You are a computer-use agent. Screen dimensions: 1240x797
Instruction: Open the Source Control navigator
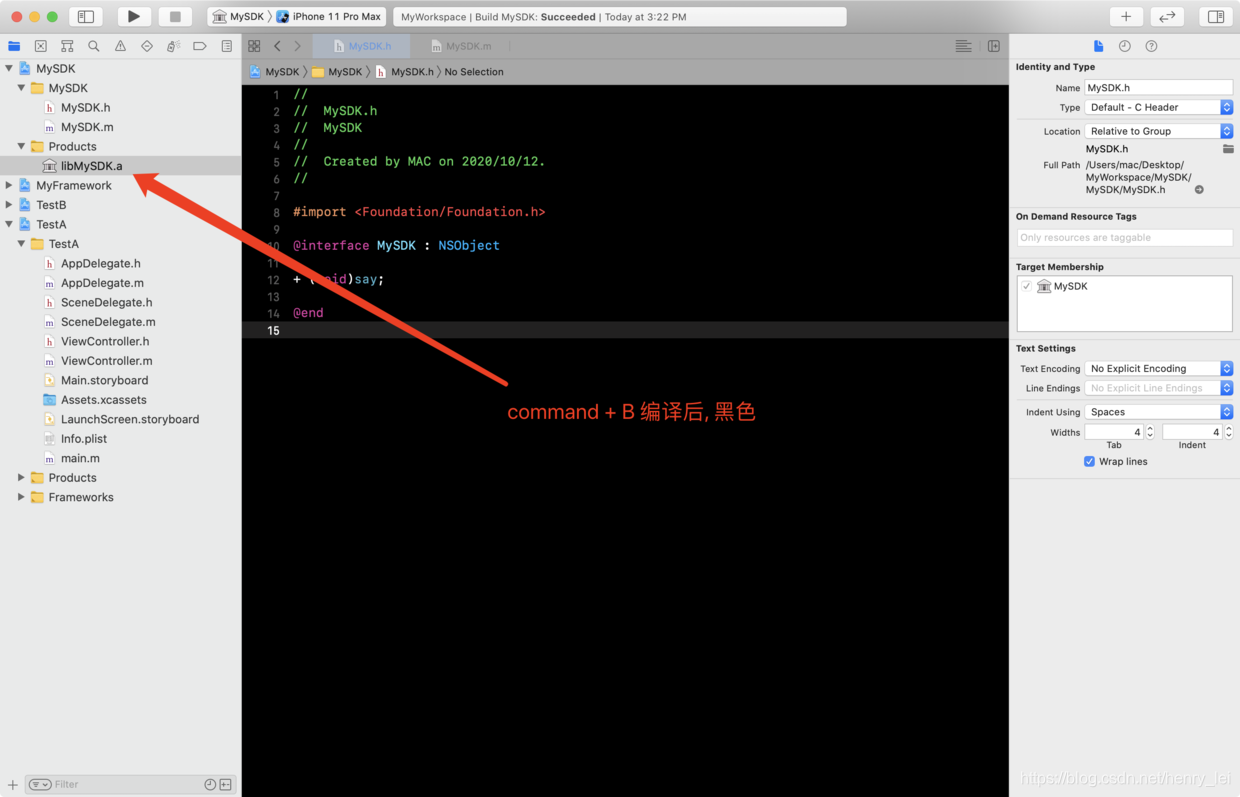[41, 46]
